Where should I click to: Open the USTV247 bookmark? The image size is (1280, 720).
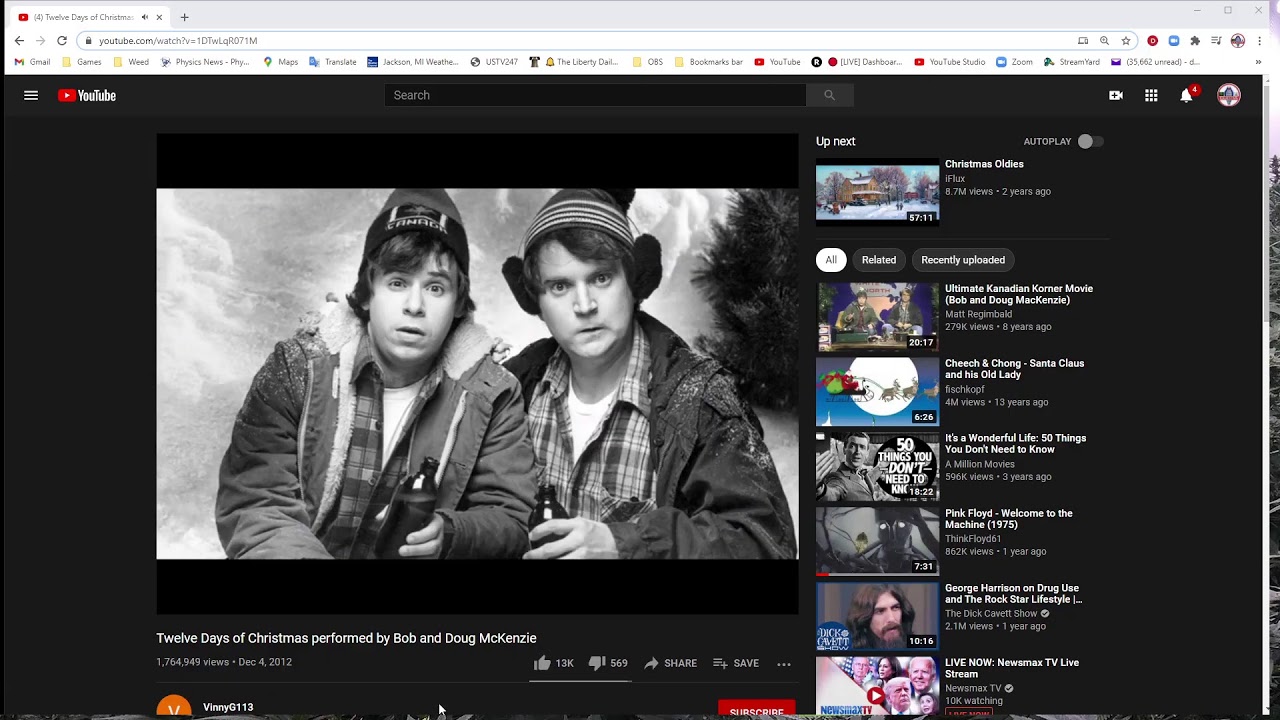[494, 62]
